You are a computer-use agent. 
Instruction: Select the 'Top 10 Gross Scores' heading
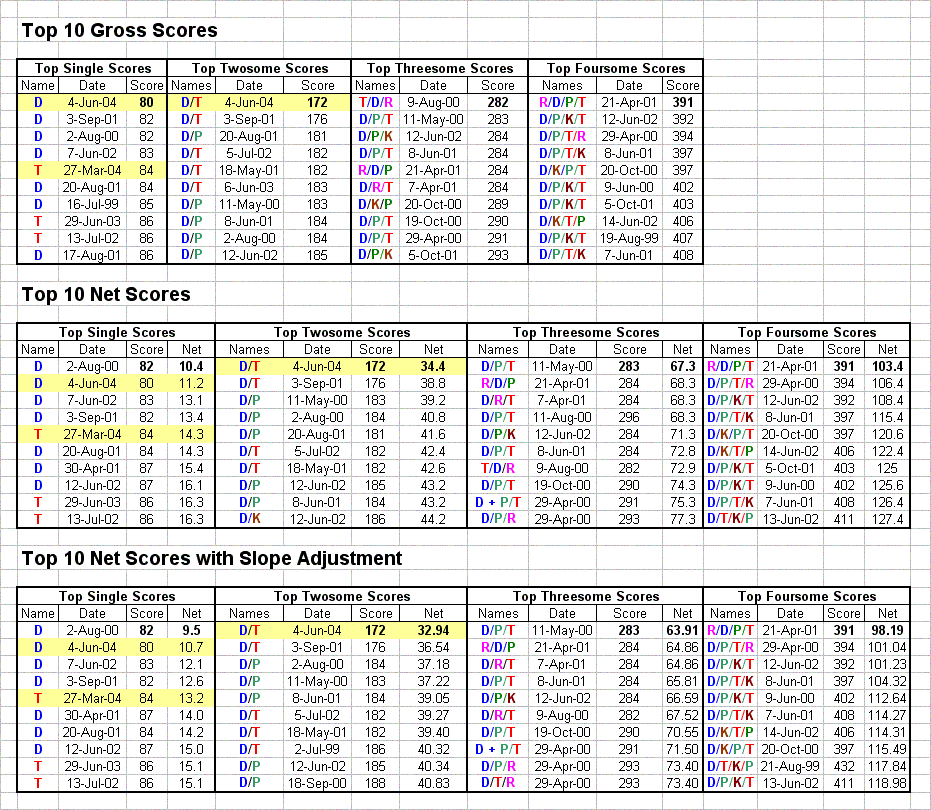[x=119, y=30]
